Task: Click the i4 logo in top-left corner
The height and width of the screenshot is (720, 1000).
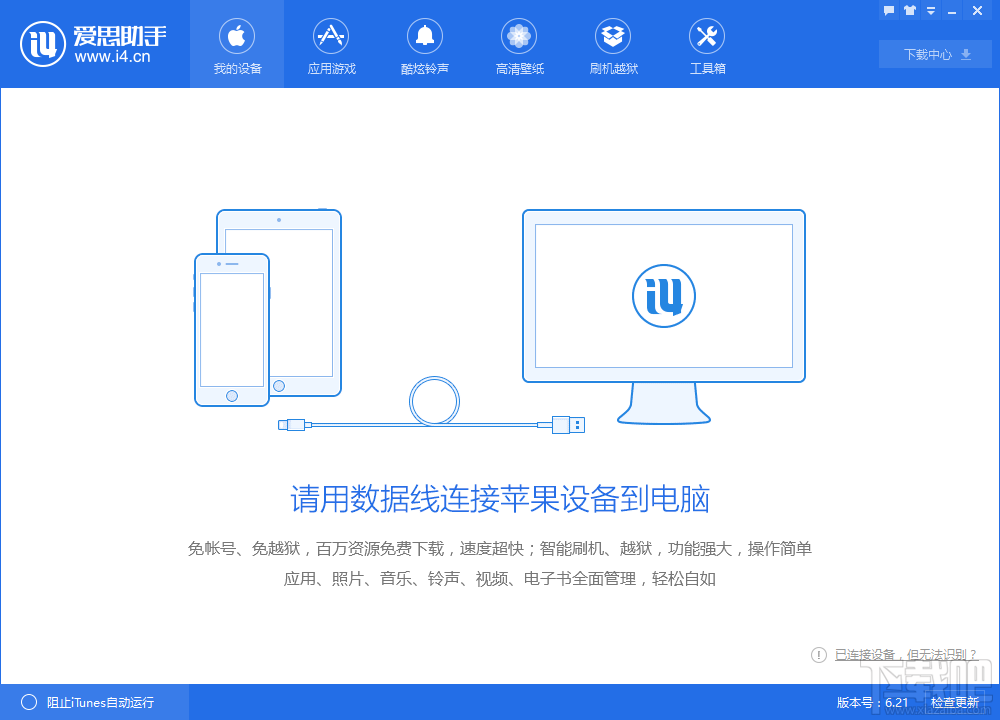Action: (41, 43)
